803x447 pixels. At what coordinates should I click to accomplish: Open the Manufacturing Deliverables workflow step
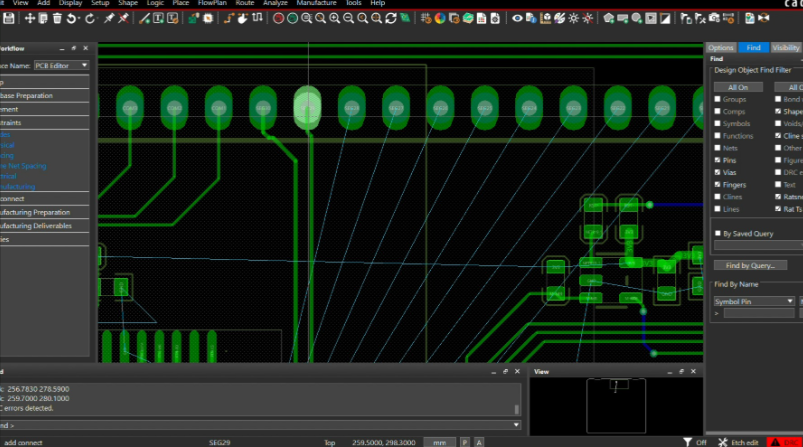(x=44, y=226)
